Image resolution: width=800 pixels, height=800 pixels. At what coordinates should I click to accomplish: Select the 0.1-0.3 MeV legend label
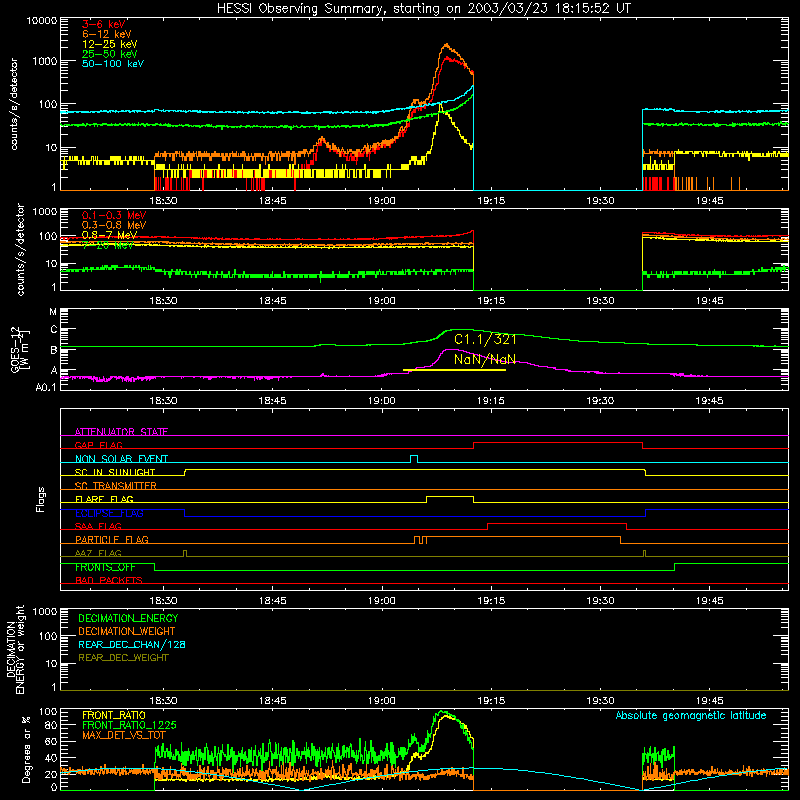pyautogui.click(x=114, y=215)
